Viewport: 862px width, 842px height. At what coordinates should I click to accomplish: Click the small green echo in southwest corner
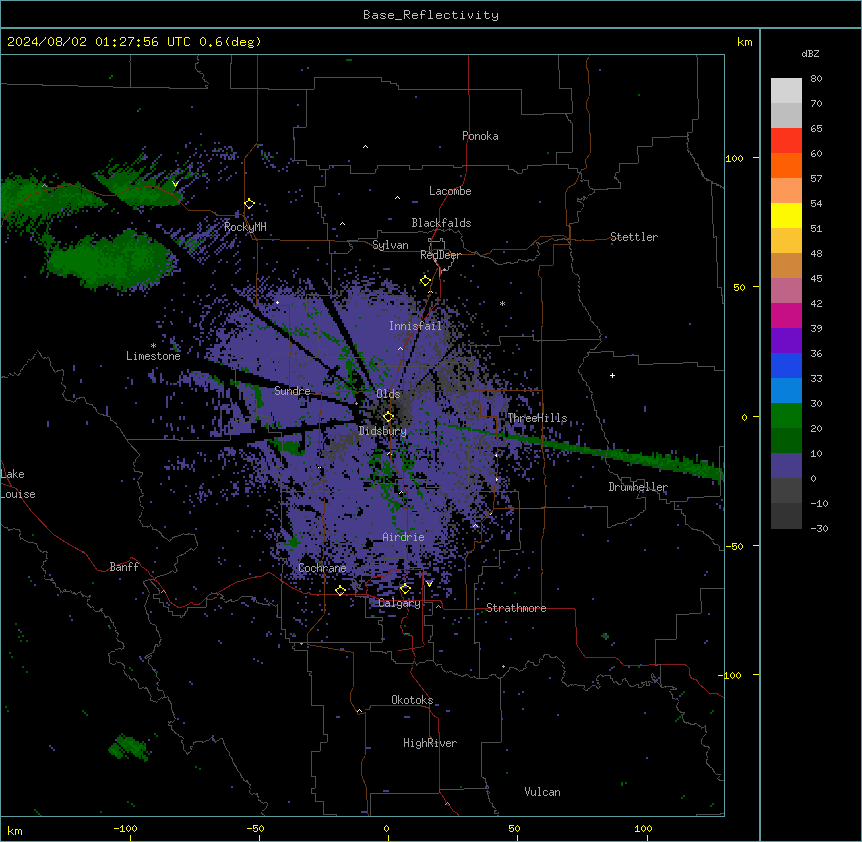[129, 747]
